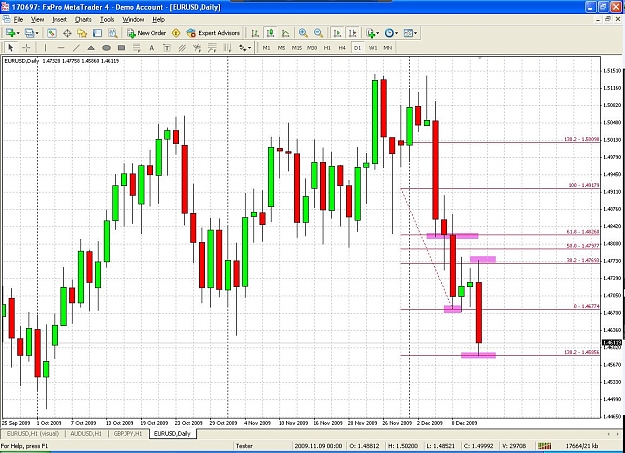625x453 pixels.
Task: Select pink rectangle at Fibonacci 61.8 level
Action: pyautogui.click(x=452, y=236)
